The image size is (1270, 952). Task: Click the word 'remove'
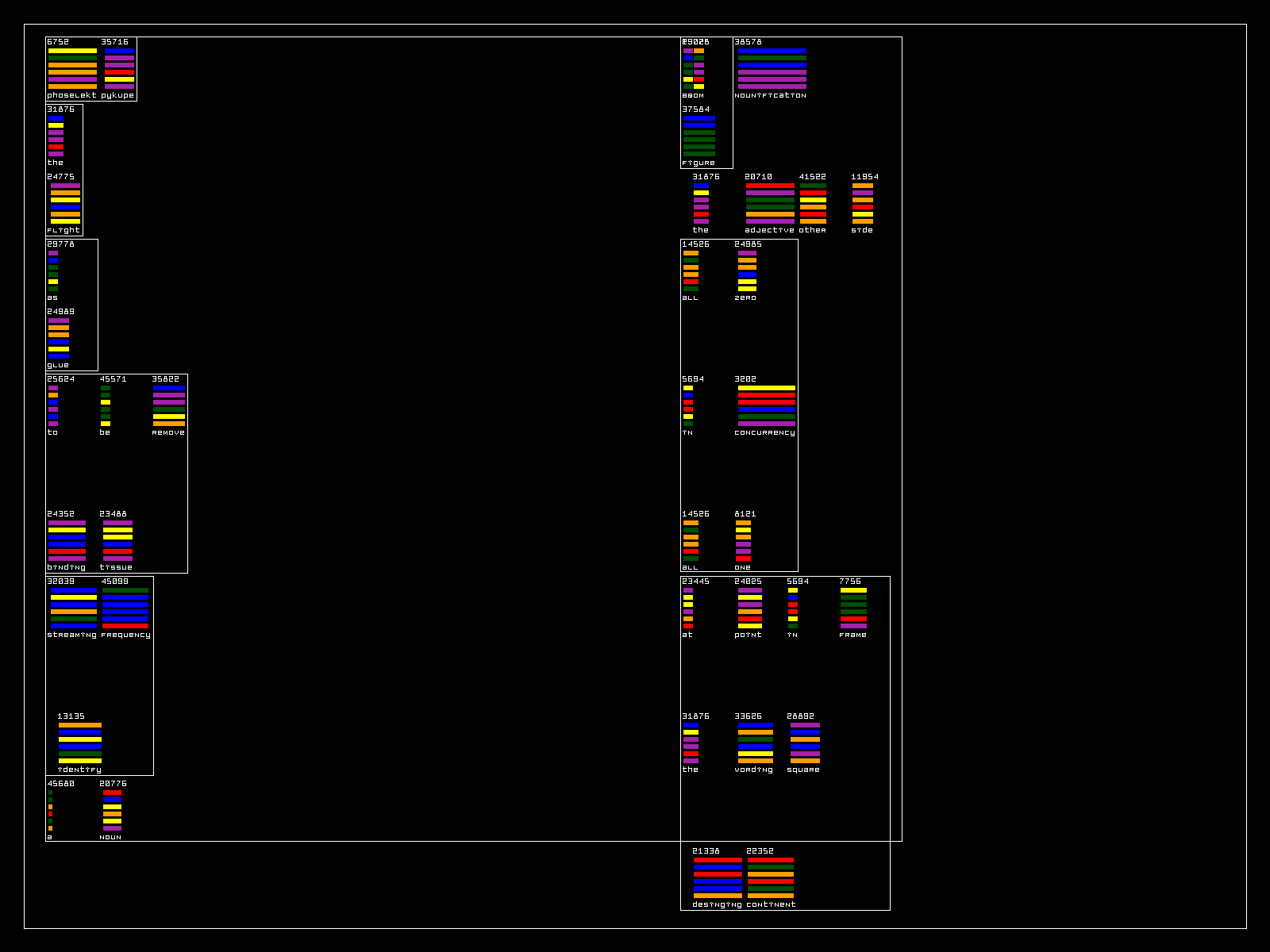[x=168, y=432]
